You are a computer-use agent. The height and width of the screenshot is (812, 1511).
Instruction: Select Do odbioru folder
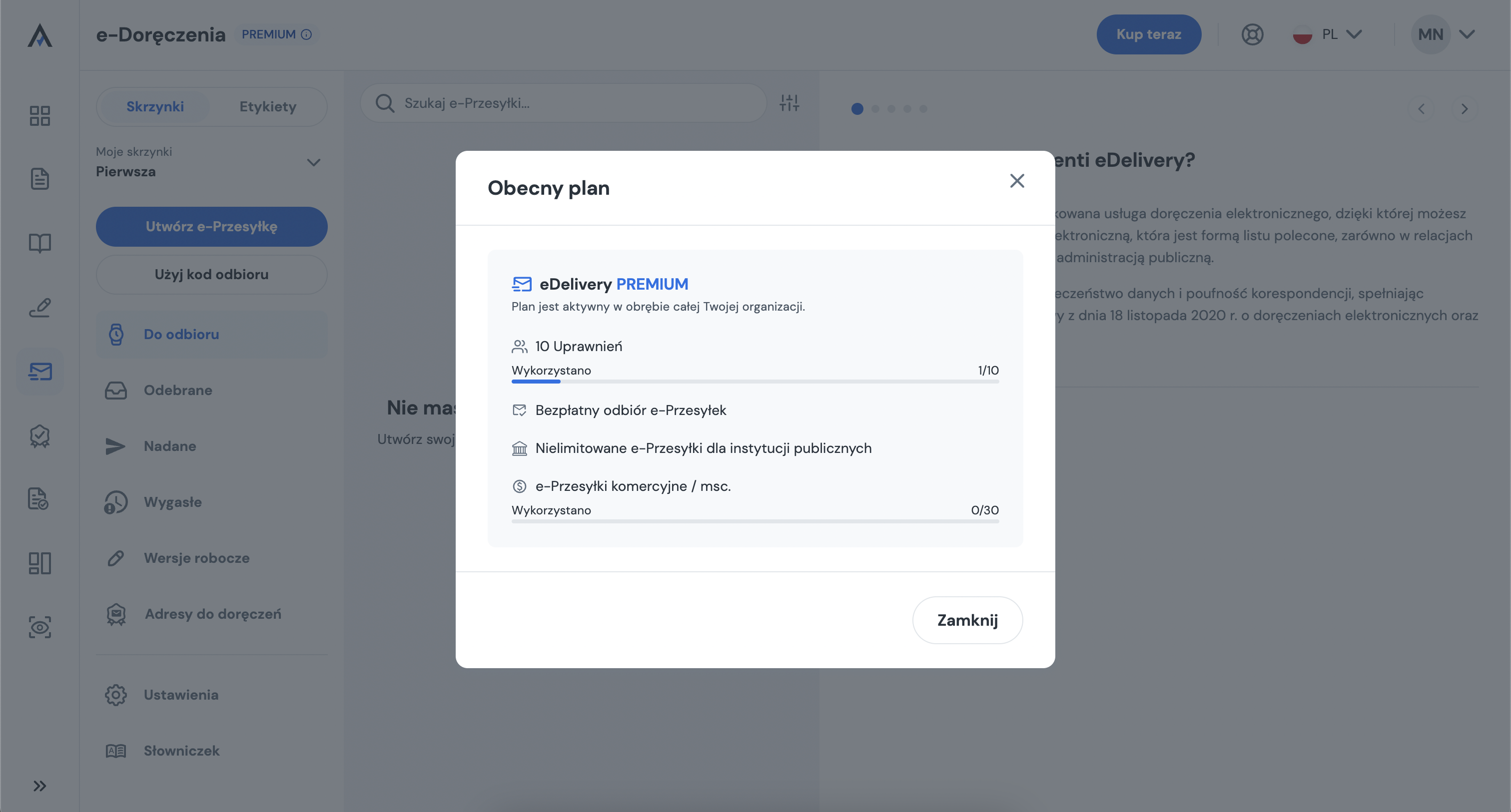pyautogui.click(x=212, y=334)
